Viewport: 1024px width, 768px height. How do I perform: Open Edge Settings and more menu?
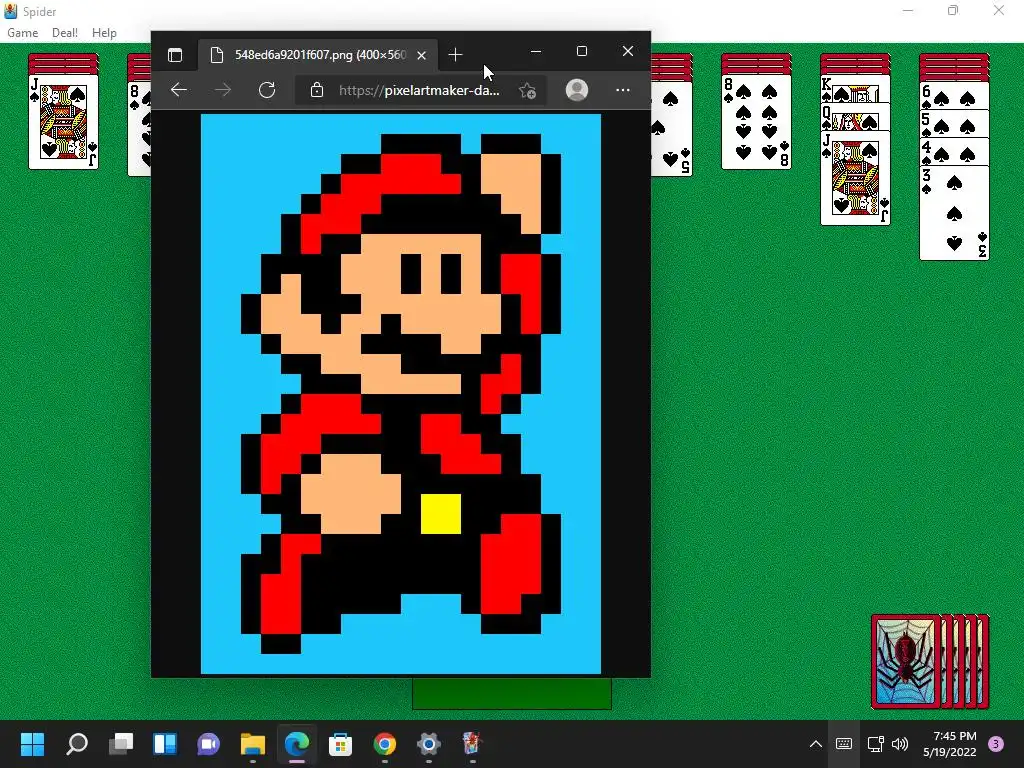(x=623, y=90)
